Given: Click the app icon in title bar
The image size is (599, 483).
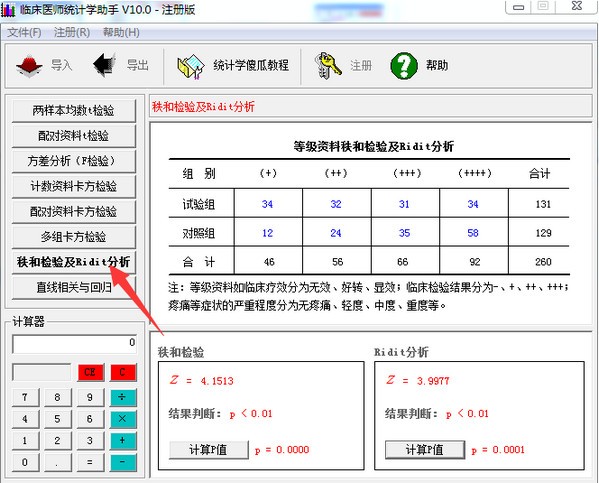Looking at the screenshot, I should pos(8,10).
